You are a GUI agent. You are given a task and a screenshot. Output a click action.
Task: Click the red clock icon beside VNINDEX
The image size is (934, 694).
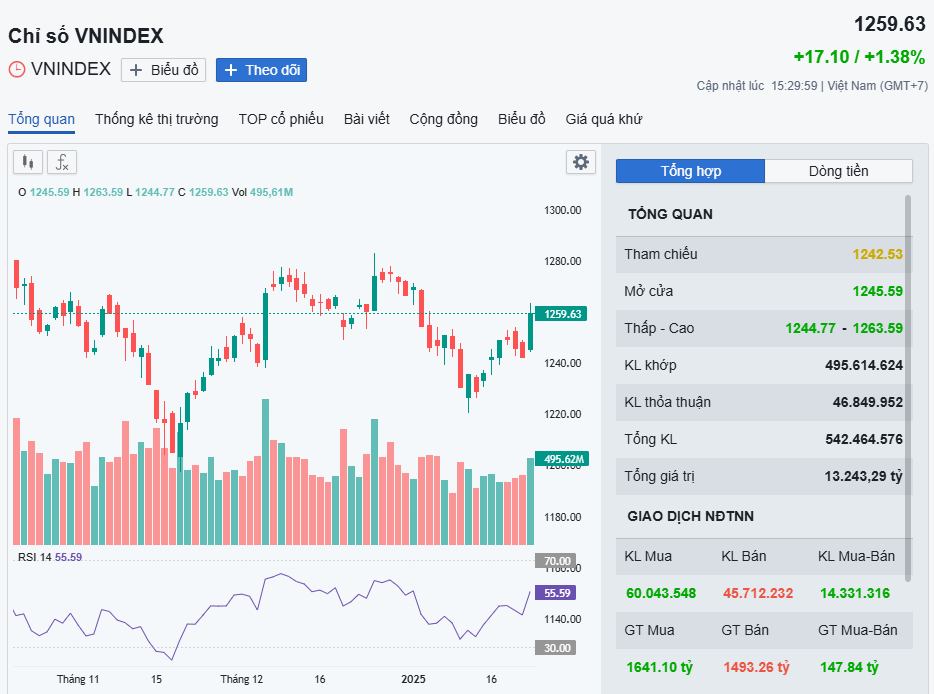click(17, 70)
